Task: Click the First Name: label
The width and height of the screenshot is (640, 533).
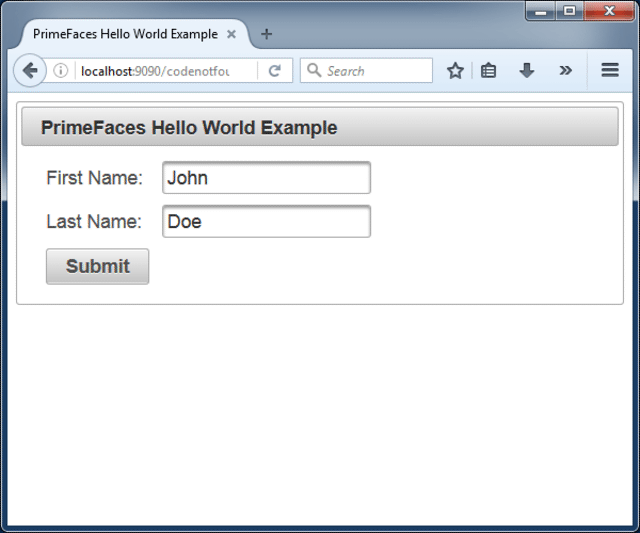Action: coord(95,178)
